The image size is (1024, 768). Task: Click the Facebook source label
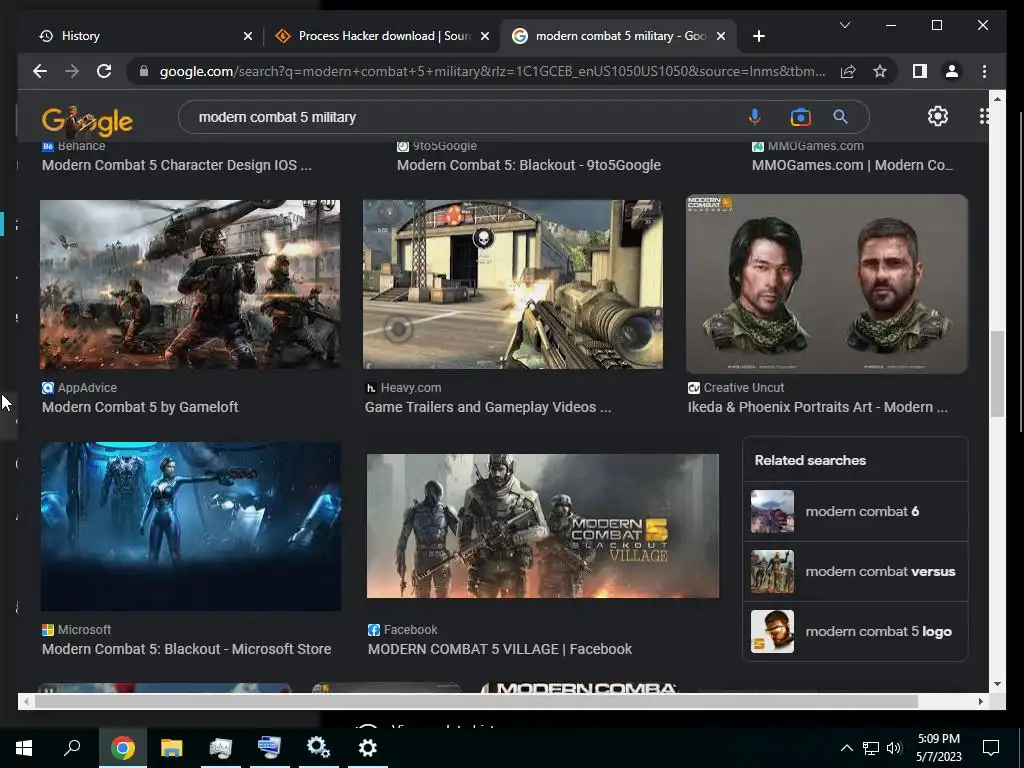tap(403, 630)
